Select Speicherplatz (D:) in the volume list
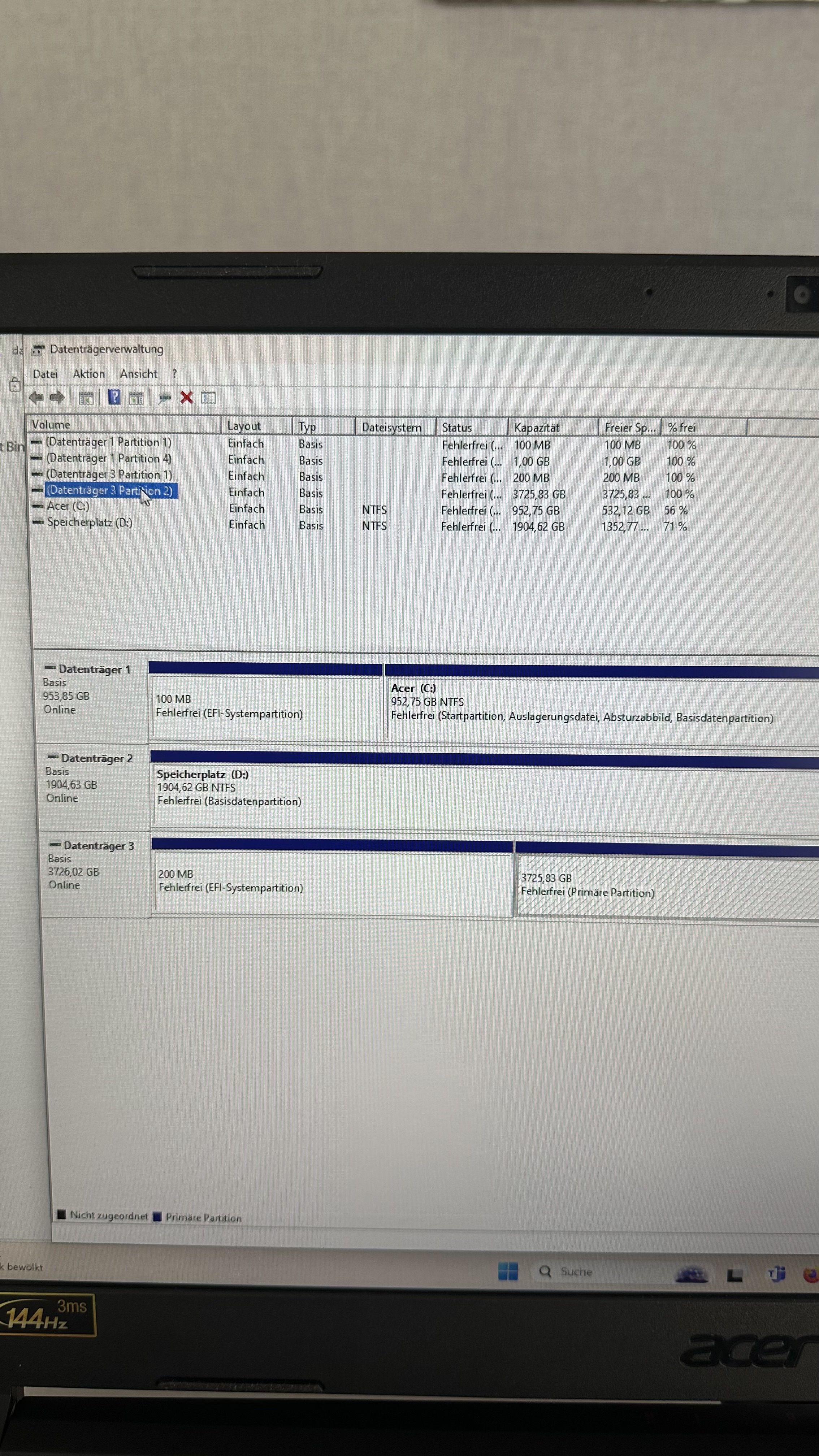819x1456 pixels. pyautogui.click(x=90, y=522)
